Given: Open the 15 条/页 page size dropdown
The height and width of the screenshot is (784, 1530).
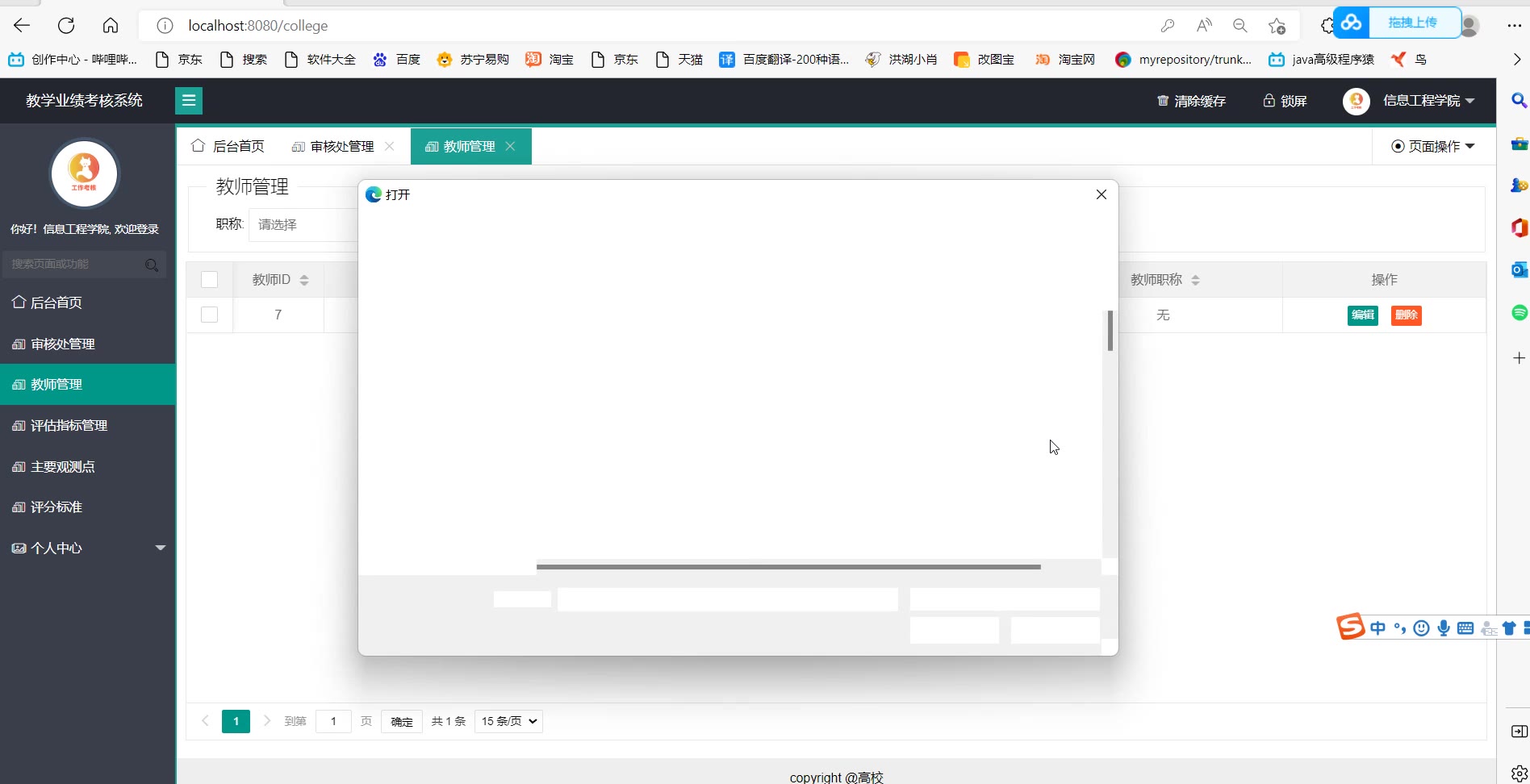Looking at the screenshot, I should click(x=508, y=721).
